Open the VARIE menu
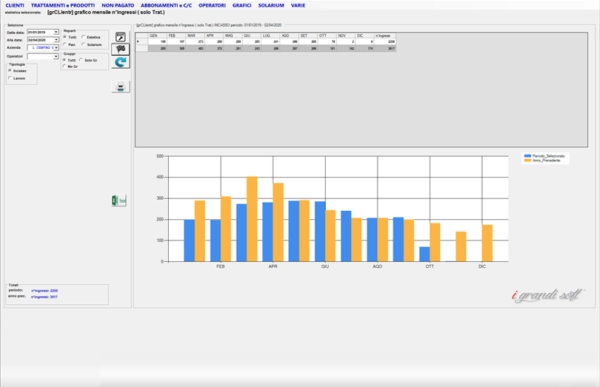The image size is (600, 387). 298,5
